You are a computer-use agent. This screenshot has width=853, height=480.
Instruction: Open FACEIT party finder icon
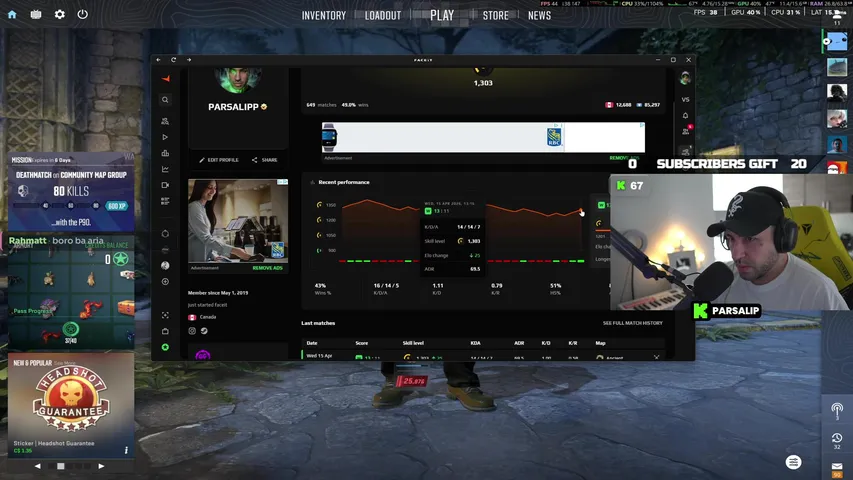[x=165, y=121]
